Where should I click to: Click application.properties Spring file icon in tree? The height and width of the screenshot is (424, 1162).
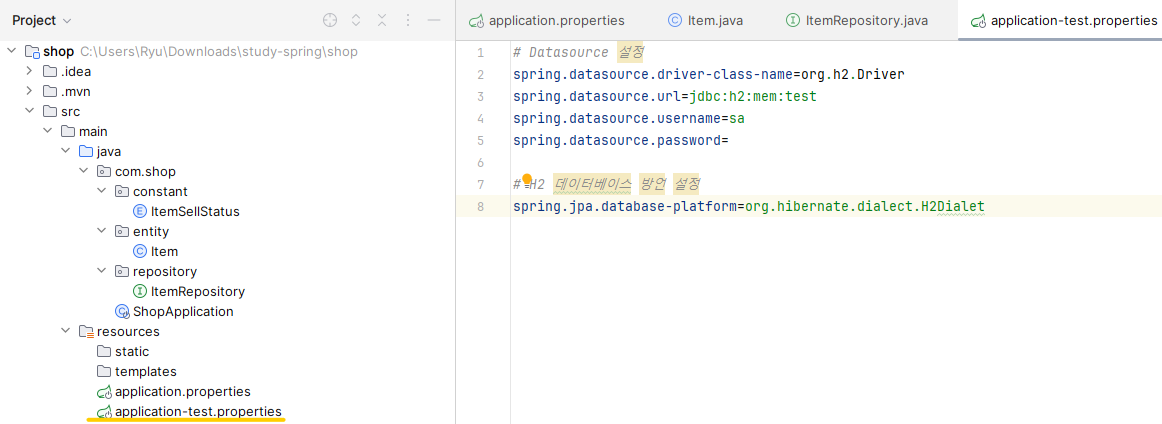[x=104, y=392]
